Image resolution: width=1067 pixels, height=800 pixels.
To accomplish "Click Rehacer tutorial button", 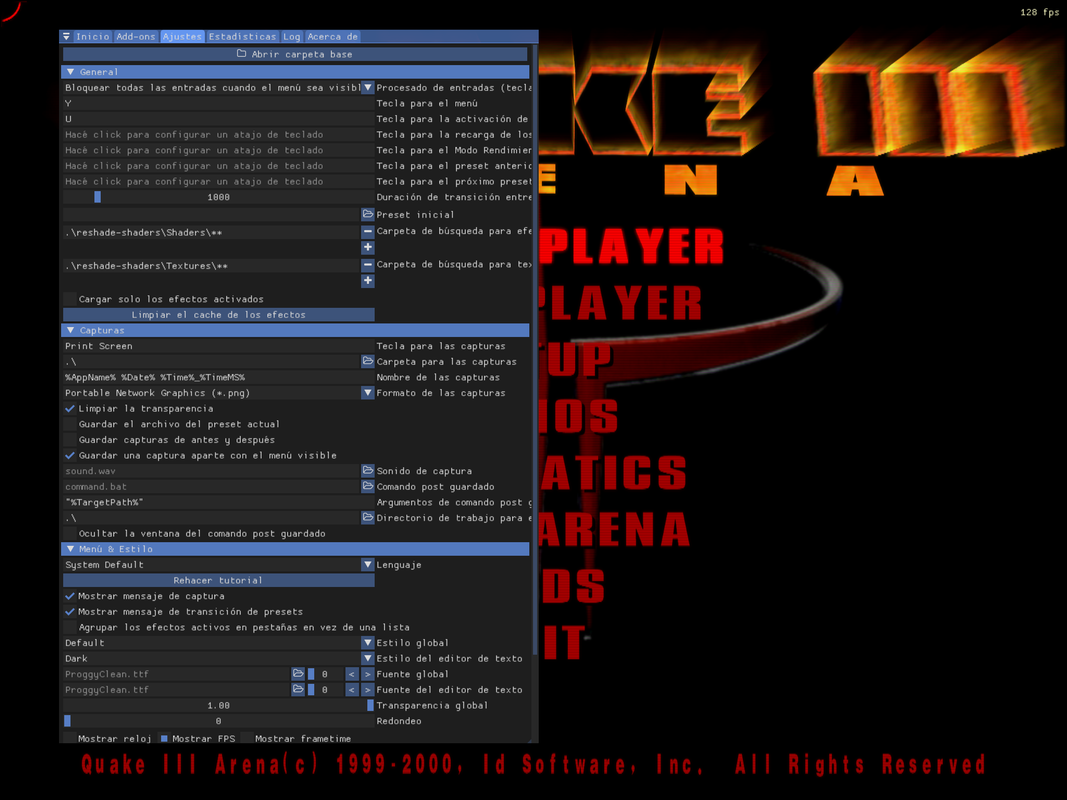I will [x=218, y=580].
